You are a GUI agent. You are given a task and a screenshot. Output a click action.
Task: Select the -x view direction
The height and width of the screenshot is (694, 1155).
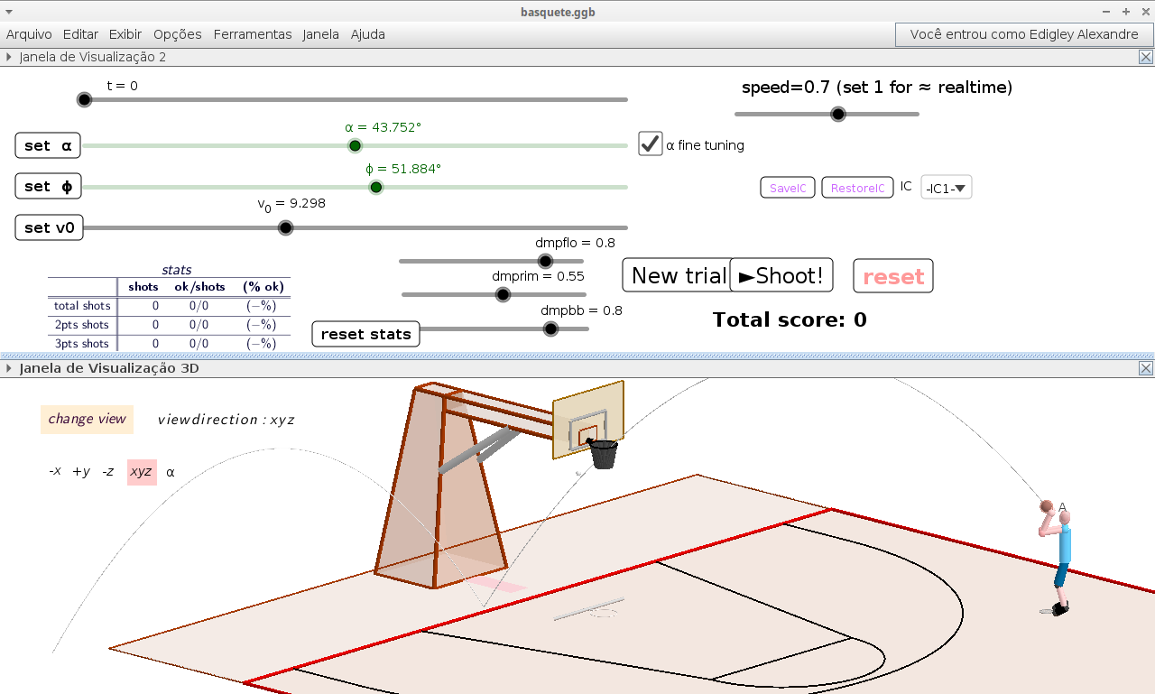click(55, 471)
